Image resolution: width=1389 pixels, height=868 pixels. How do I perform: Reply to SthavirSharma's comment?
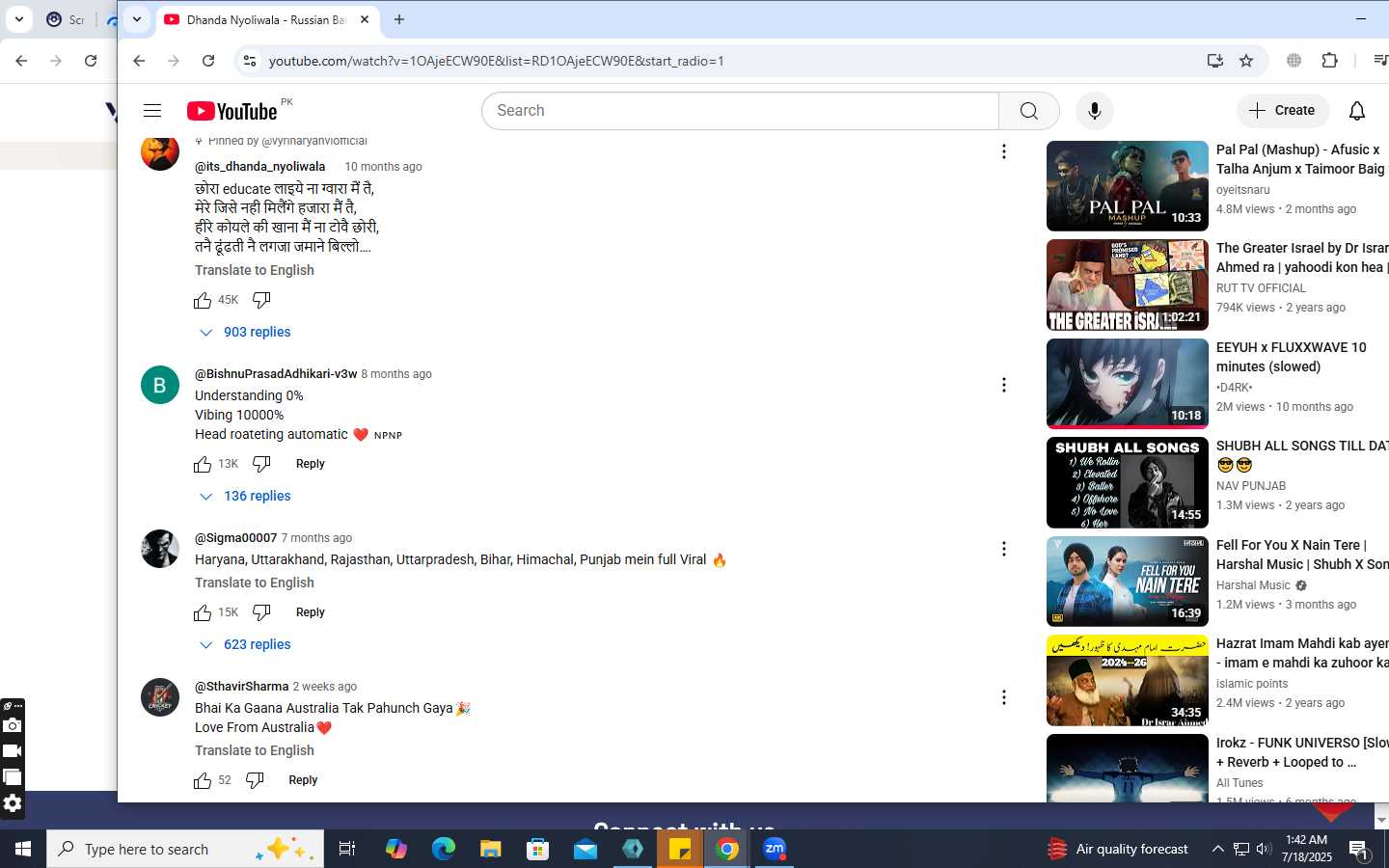pos(303,780)
